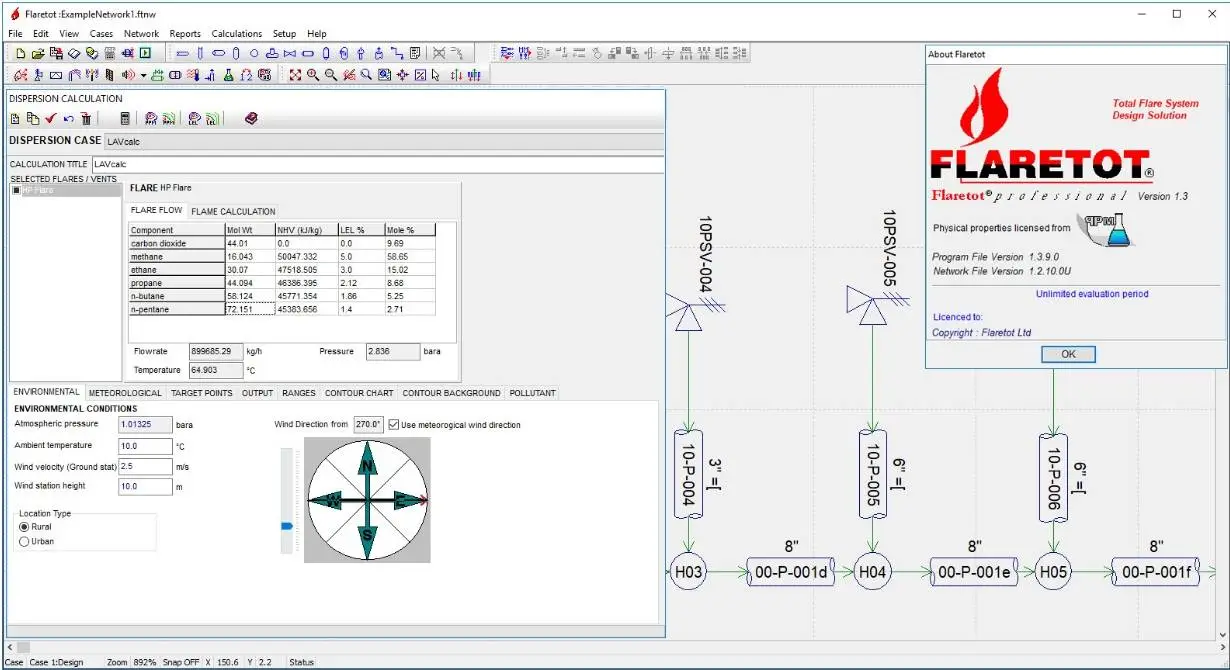The width and height of the screenshot is (1230, 670).
Task: Click the Wind station height field
Action: [144, 486]
